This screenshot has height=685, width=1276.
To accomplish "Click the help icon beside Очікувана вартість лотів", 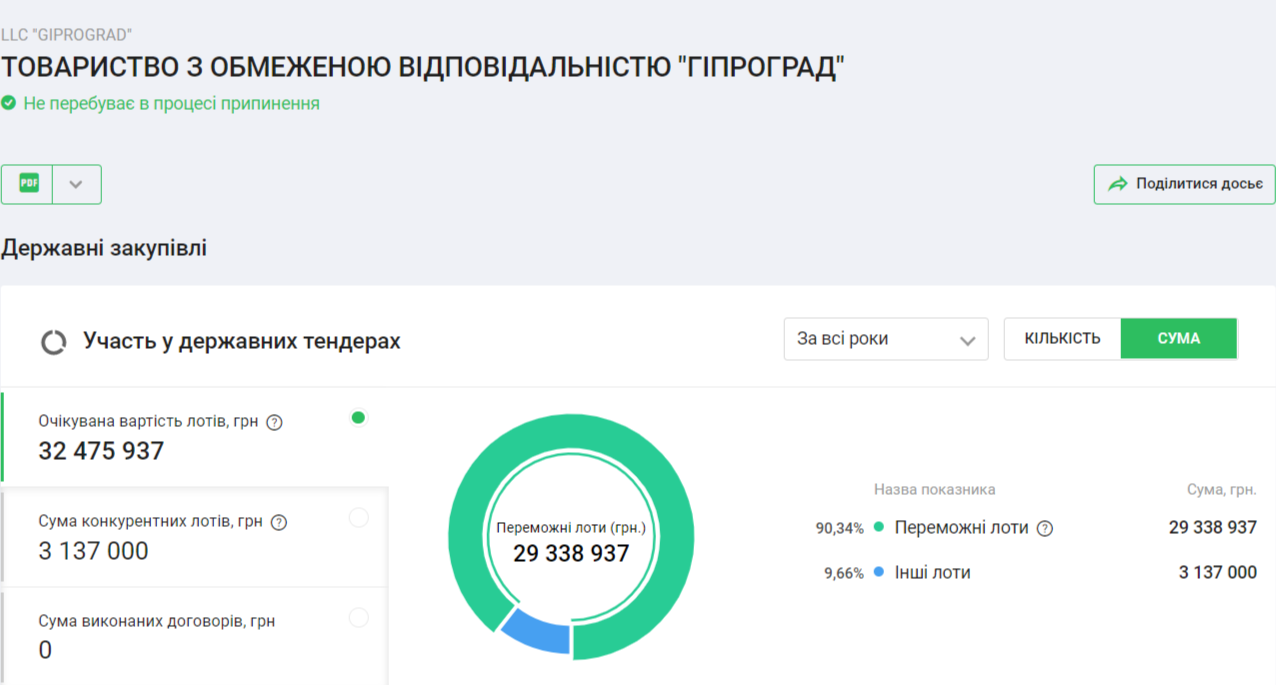I will [x=275, y=422].
